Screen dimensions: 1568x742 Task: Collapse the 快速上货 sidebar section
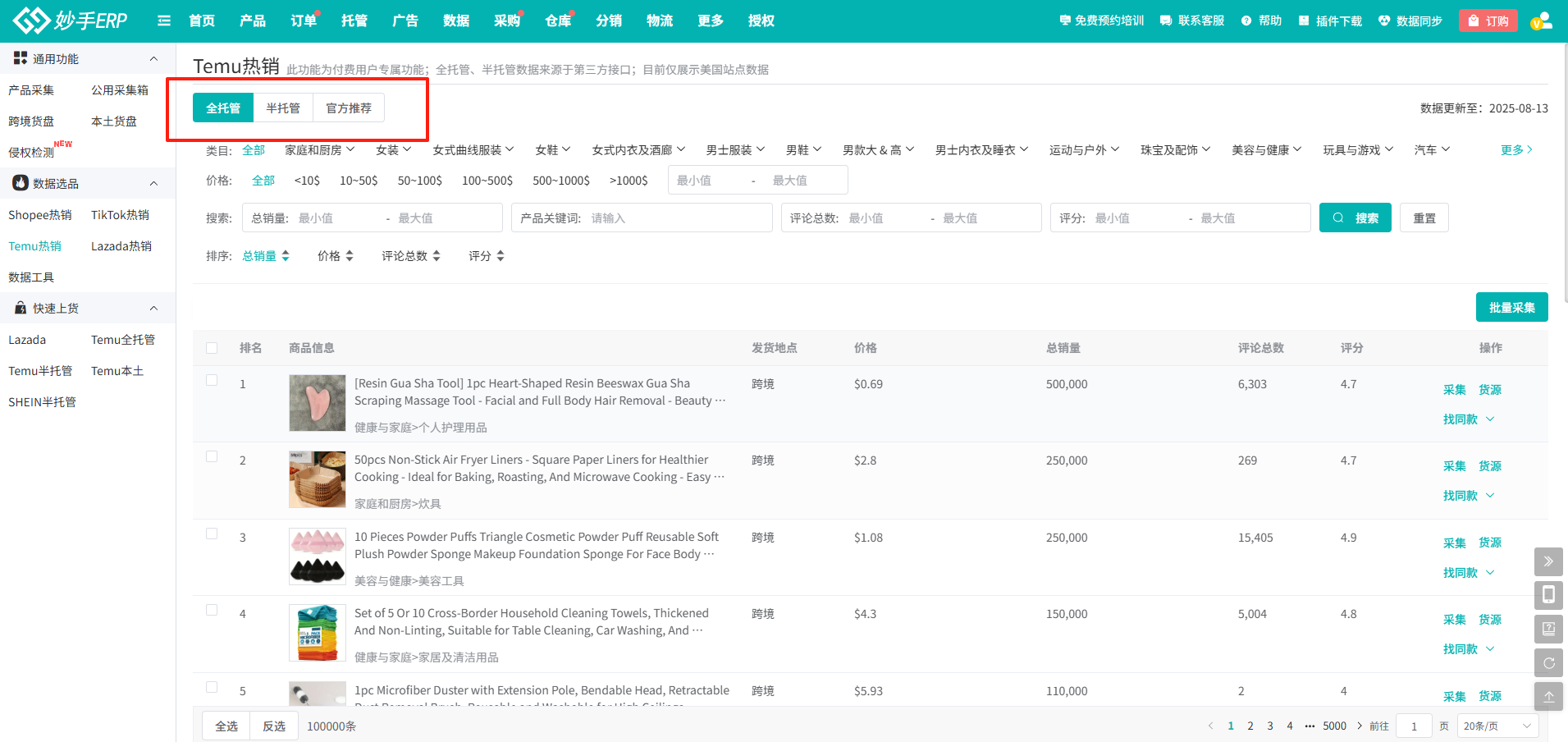point(153,309)
